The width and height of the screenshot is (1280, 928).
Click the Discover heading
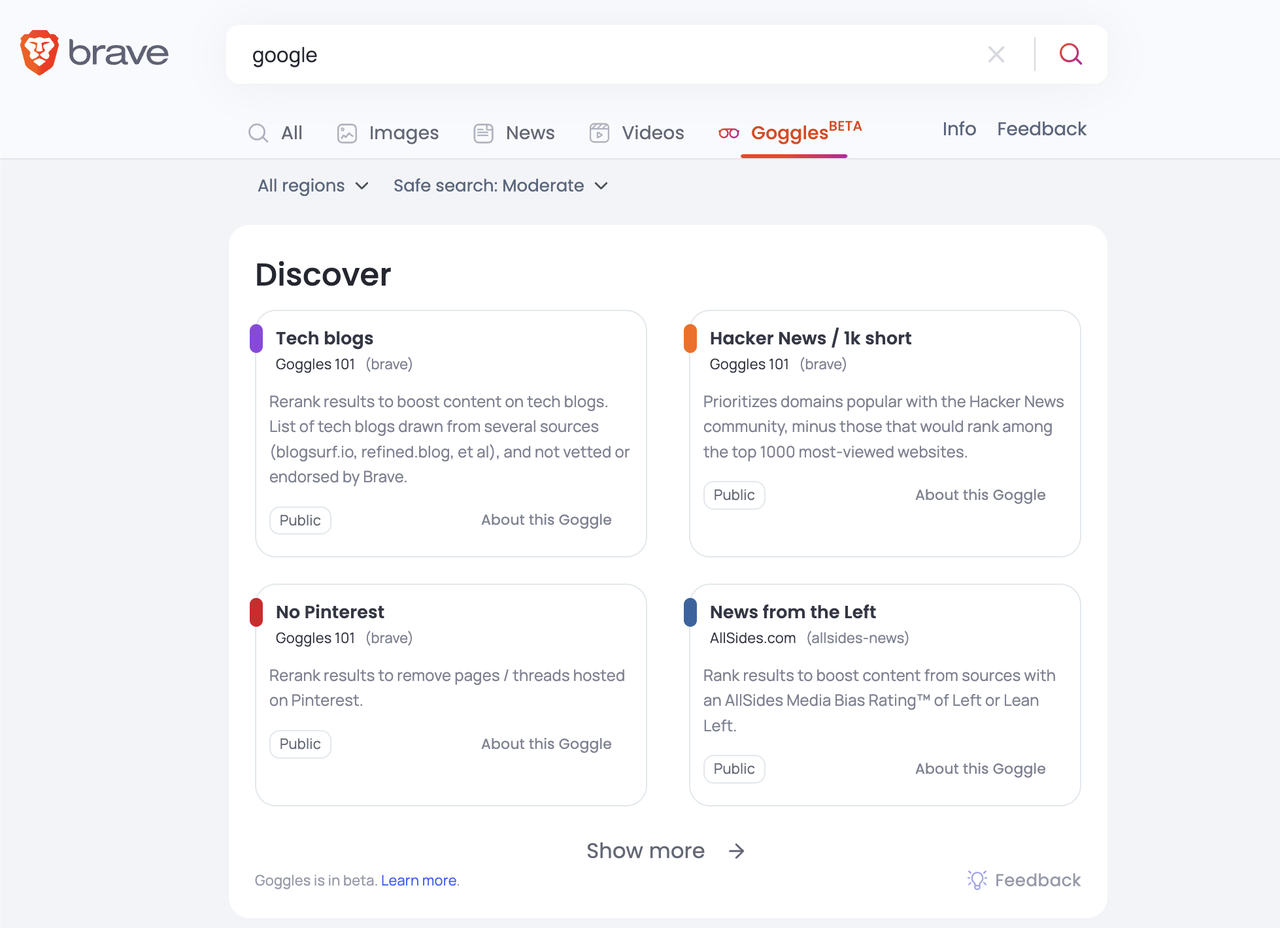point(323,274)
